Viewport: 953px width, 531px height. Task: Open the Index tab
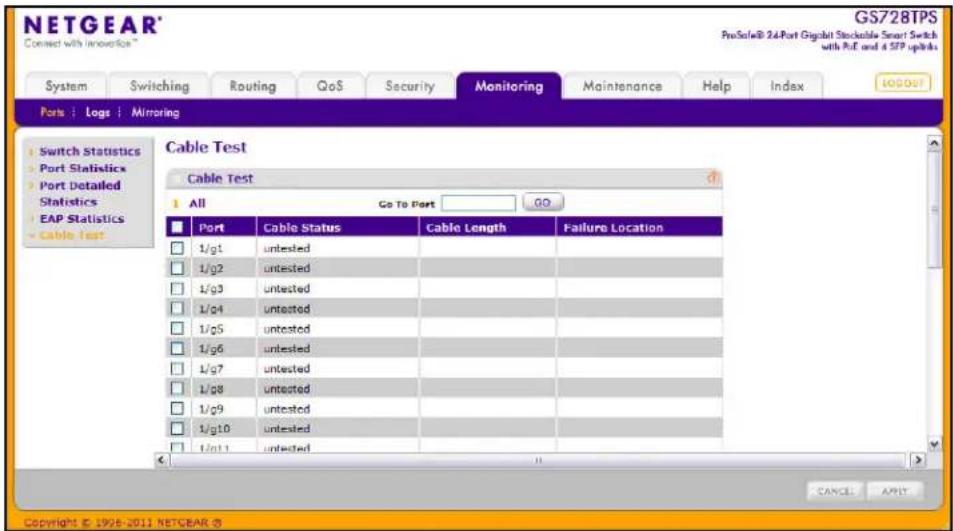787,86
